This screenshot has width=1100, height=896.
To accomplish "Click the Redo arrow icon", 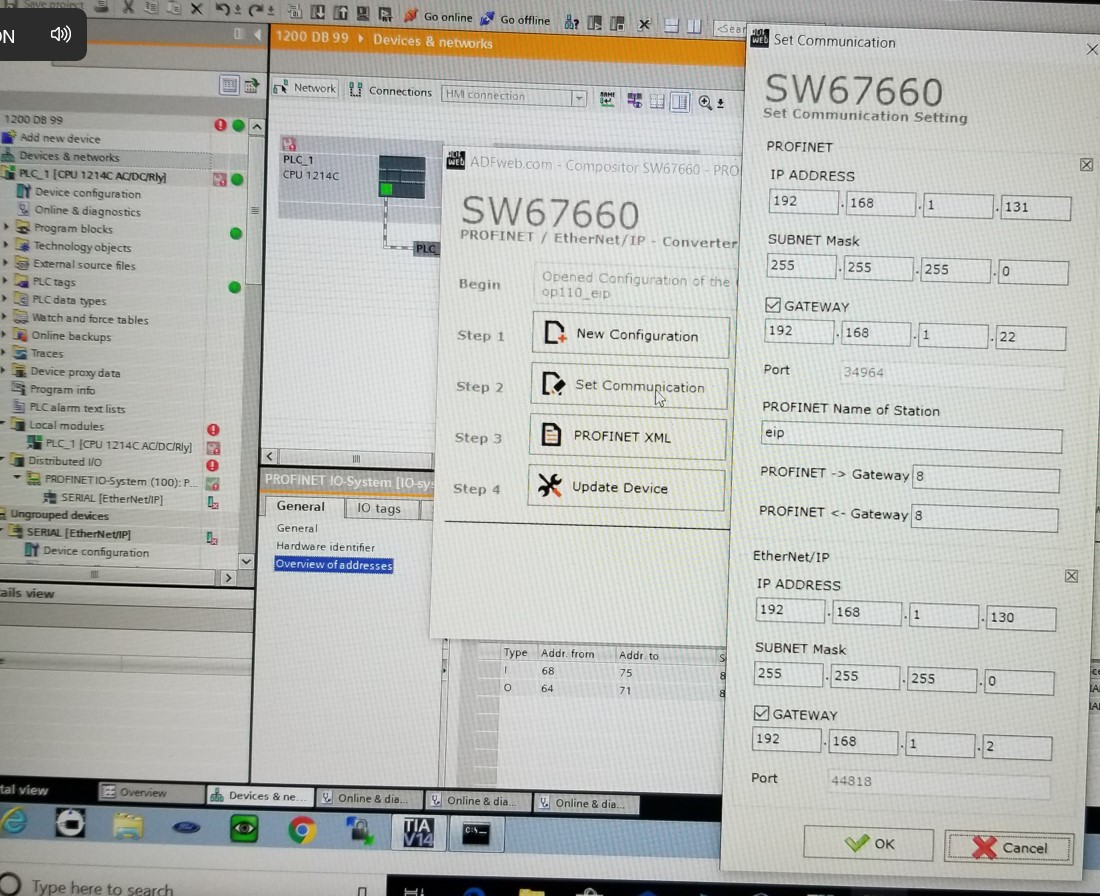I will pyautogui.click(x=255, y=10).
